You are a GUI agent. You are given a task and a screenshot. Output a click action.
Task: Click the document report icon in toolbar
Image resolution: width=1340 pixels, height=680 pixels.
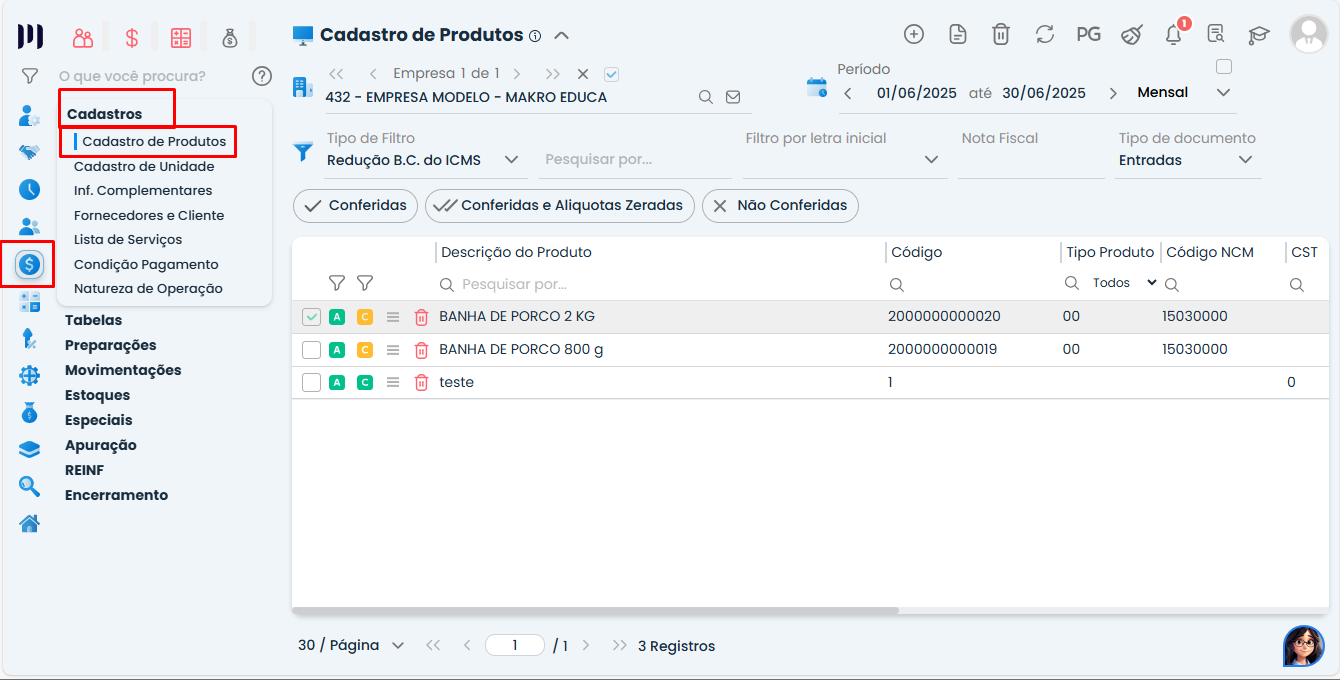pyautogui.click(x=958, y=34)
